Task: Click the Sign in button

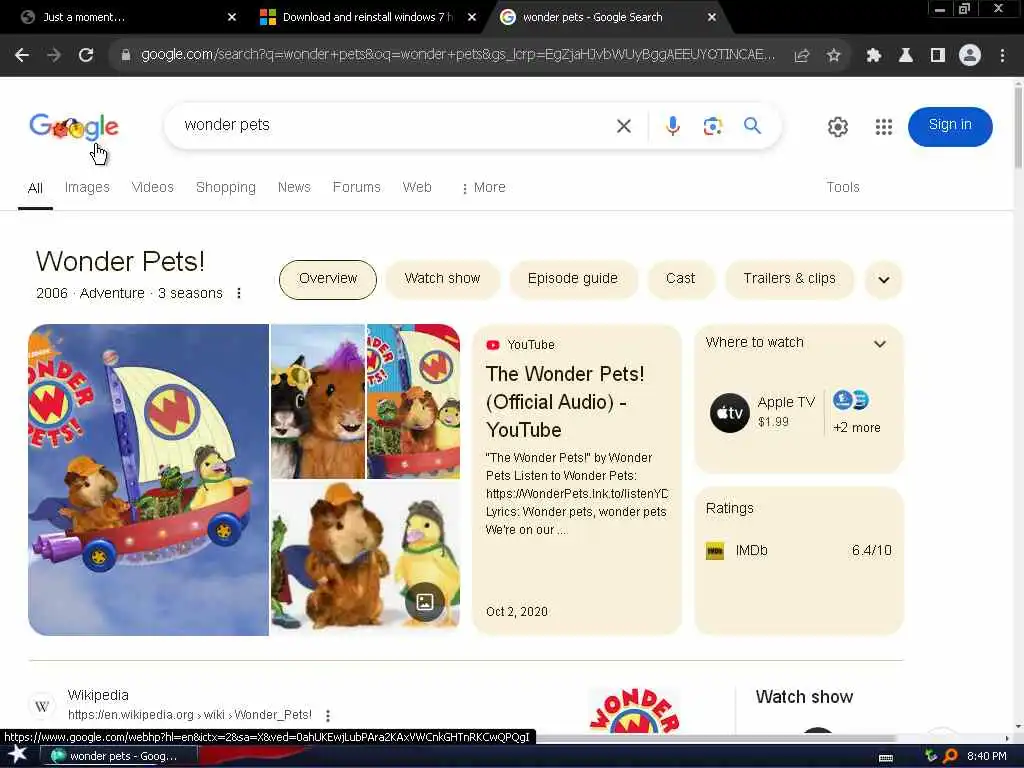Action: [950, 126]
